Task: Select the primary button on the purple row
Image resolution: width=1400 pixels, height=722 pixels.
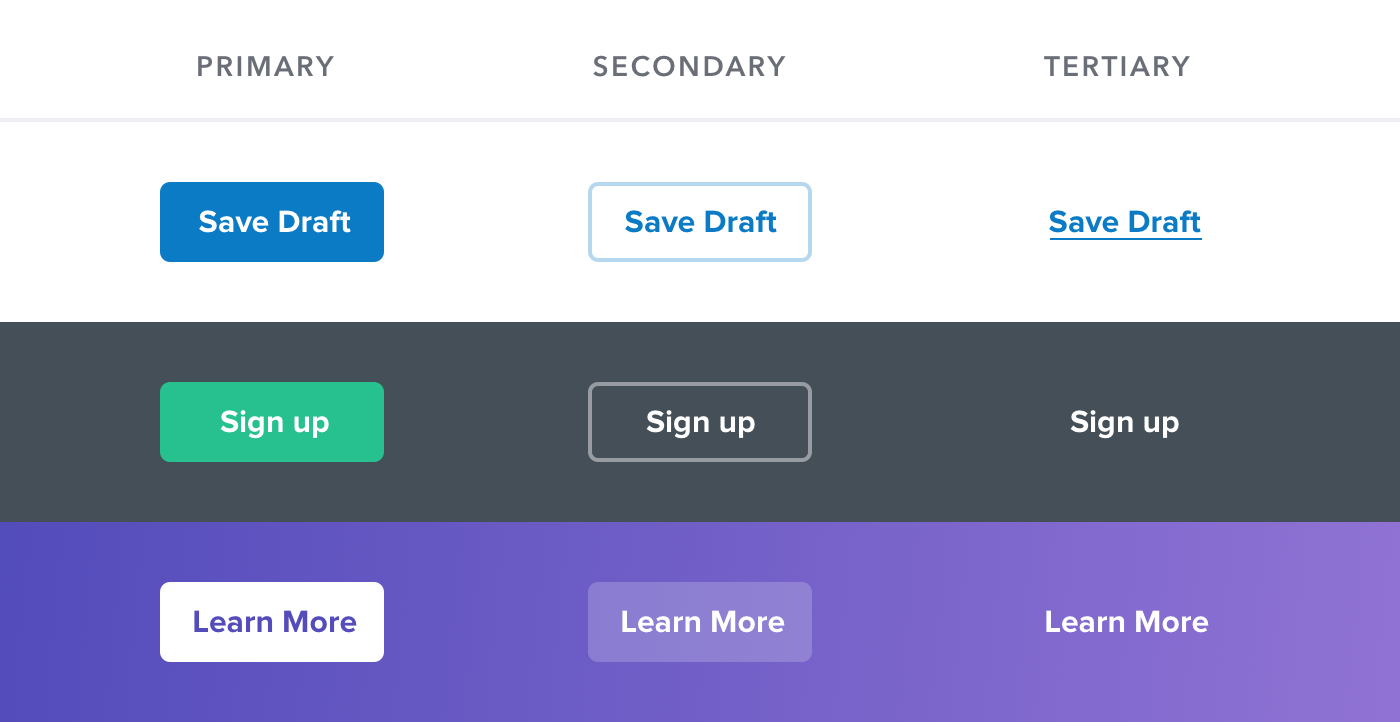Action: (272, 622)
